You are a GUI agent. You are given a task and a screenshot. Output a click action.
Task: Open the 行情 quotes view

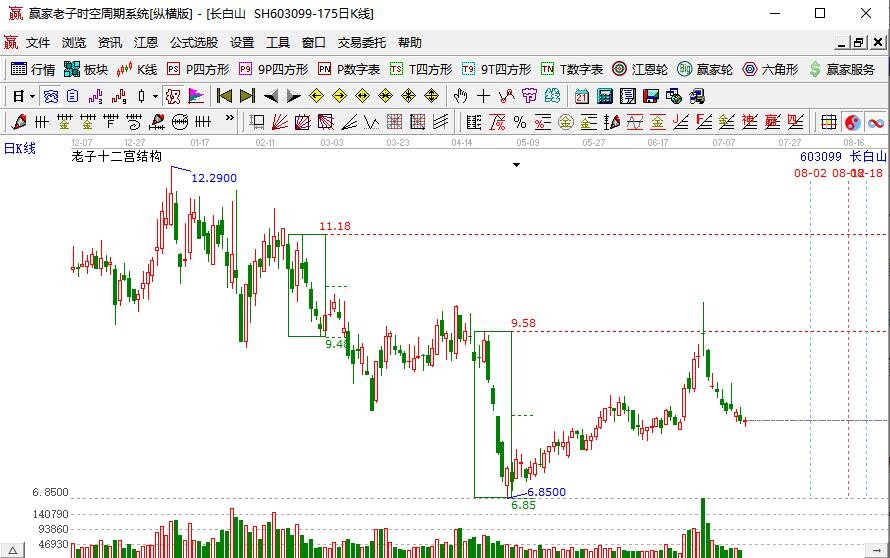point(33,69)
